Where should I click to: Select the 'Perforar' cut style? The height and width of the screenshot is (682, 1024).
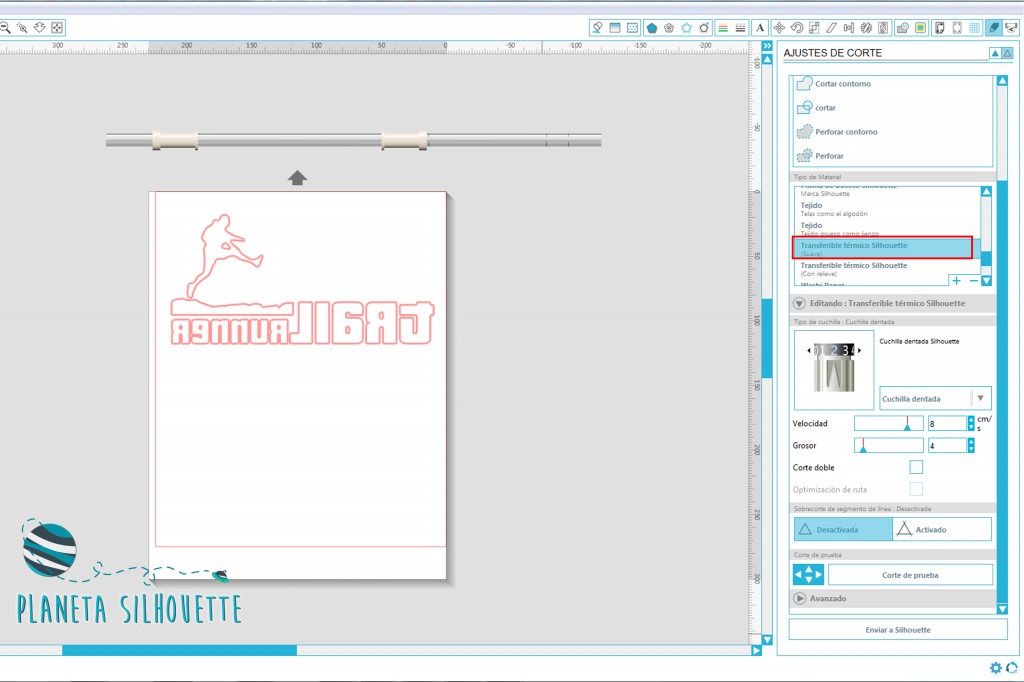[820, 155]
